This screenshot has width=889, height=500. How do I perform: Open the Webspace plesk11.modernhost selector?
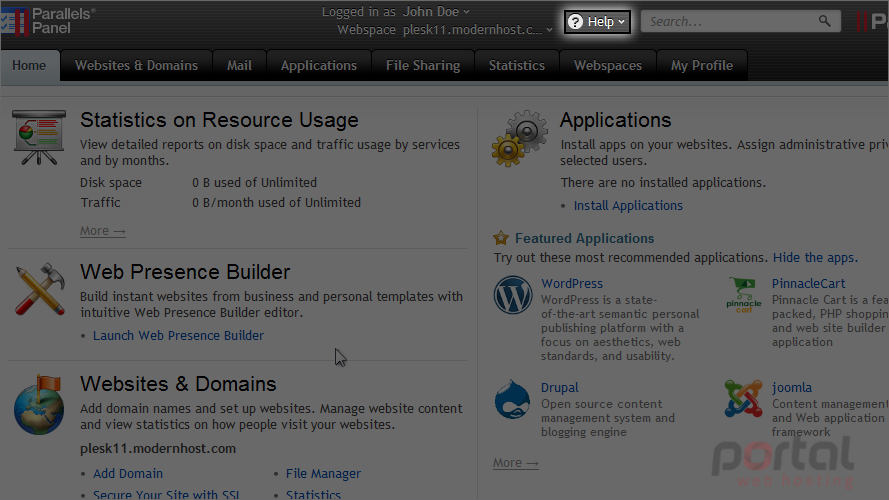point(477,29)
